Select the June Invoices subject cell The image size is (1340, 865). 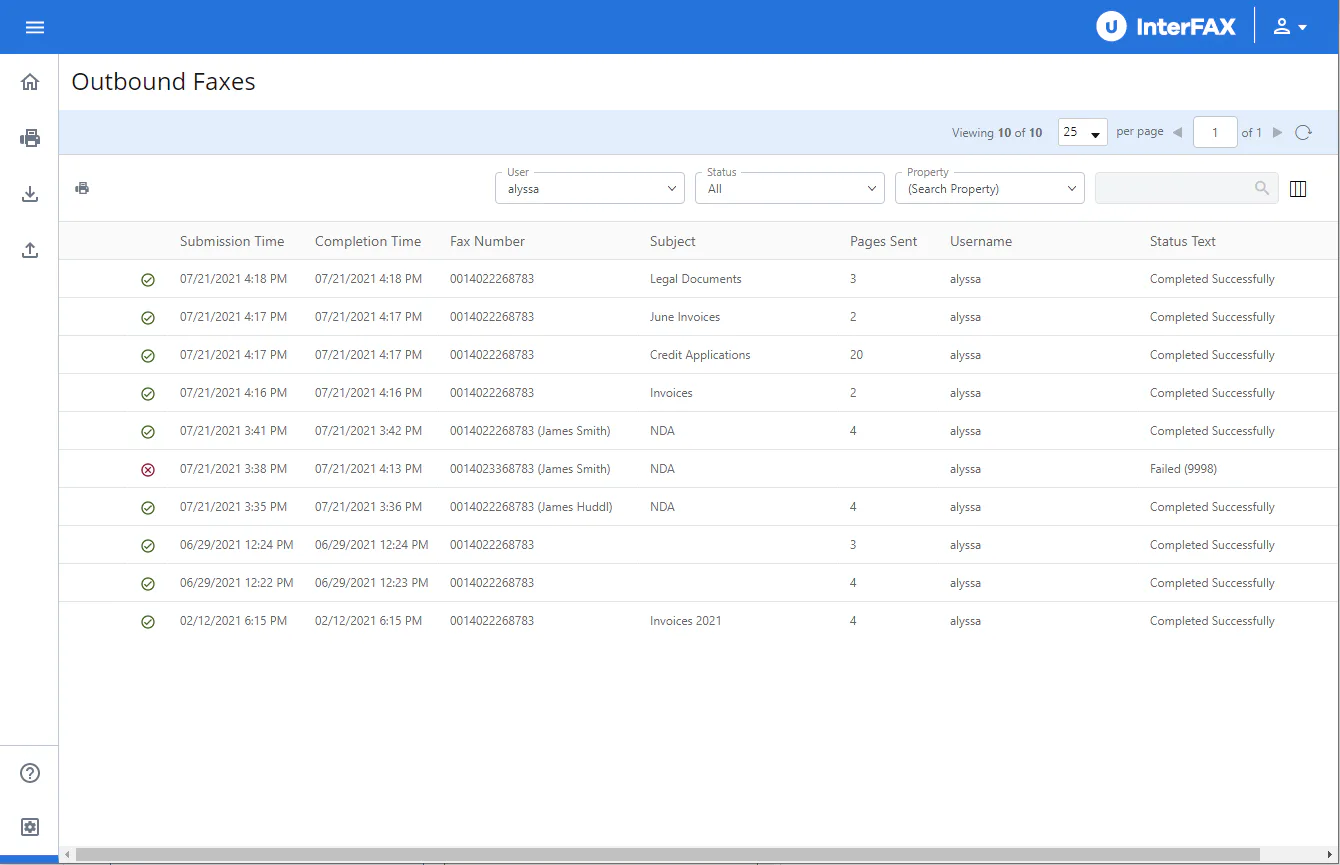pyautogui.click(x=685, y=317)
